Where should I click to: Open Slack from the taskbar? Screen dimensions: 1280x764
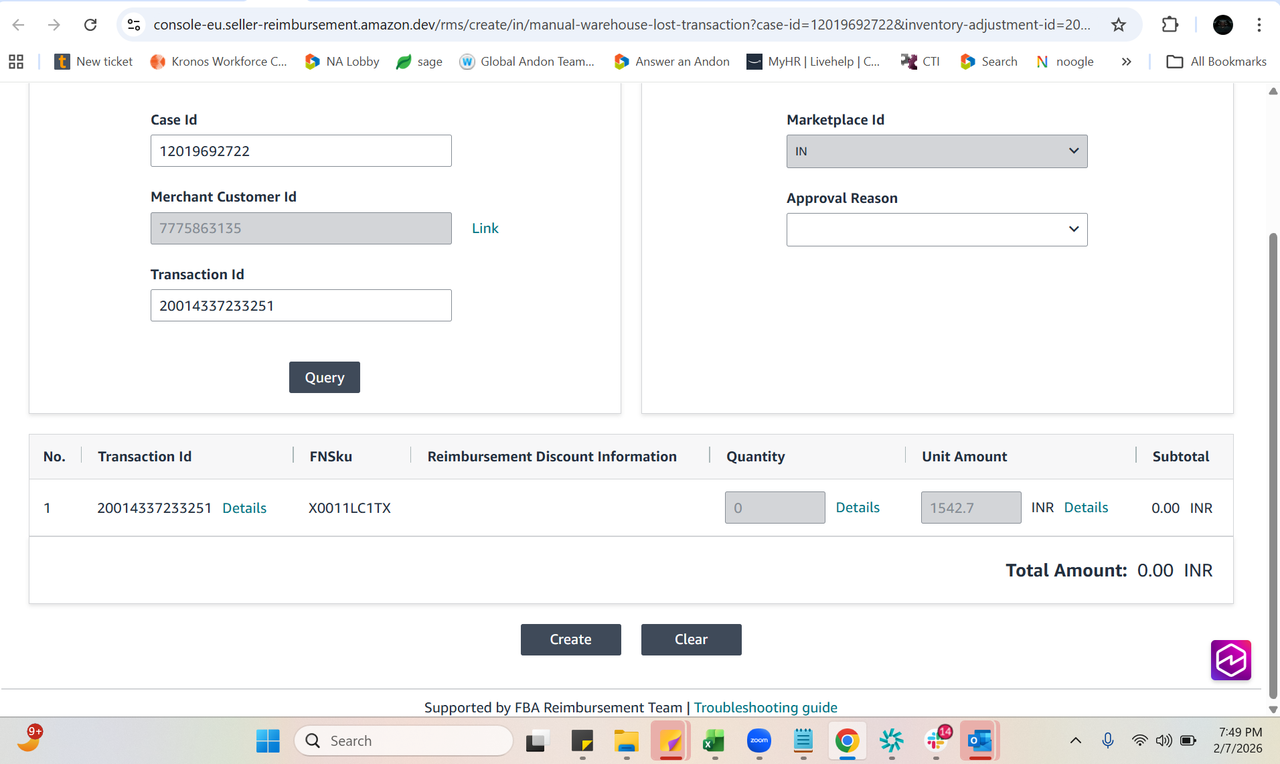tap(937, 740)
